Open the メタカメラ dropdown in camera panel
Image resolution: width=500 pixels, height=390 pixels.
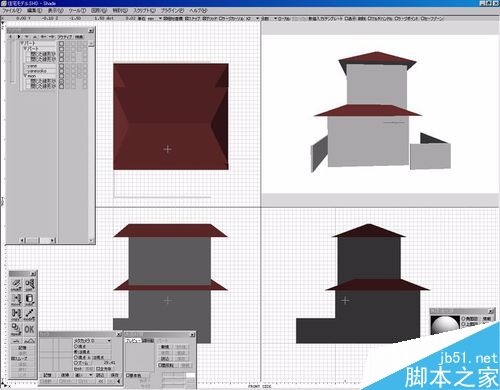[x=93, y=341]
